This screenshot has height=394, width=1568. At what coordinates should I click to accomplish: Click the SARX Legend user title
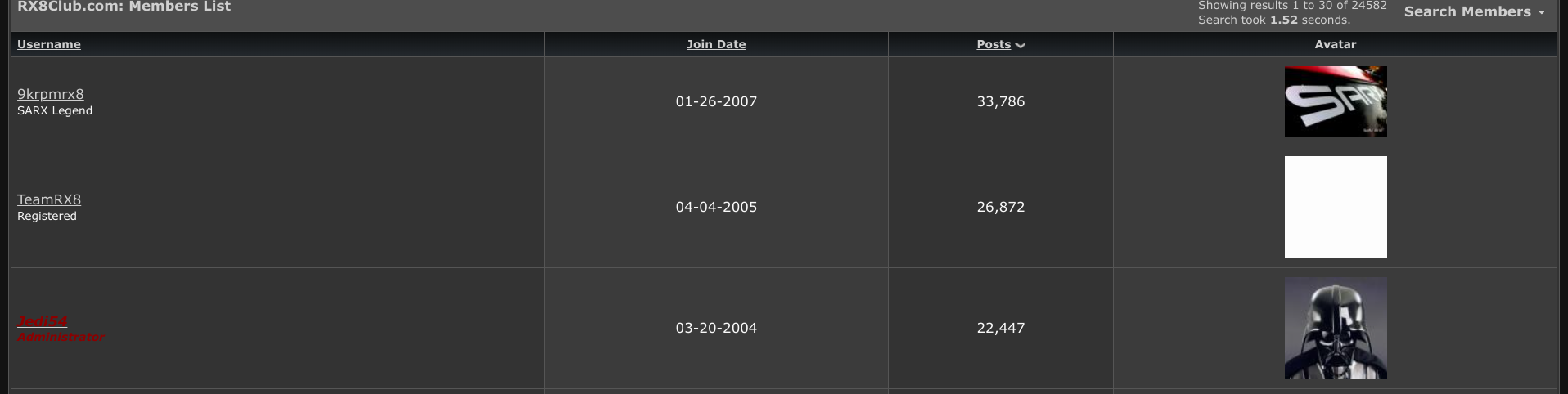(55, 110)
